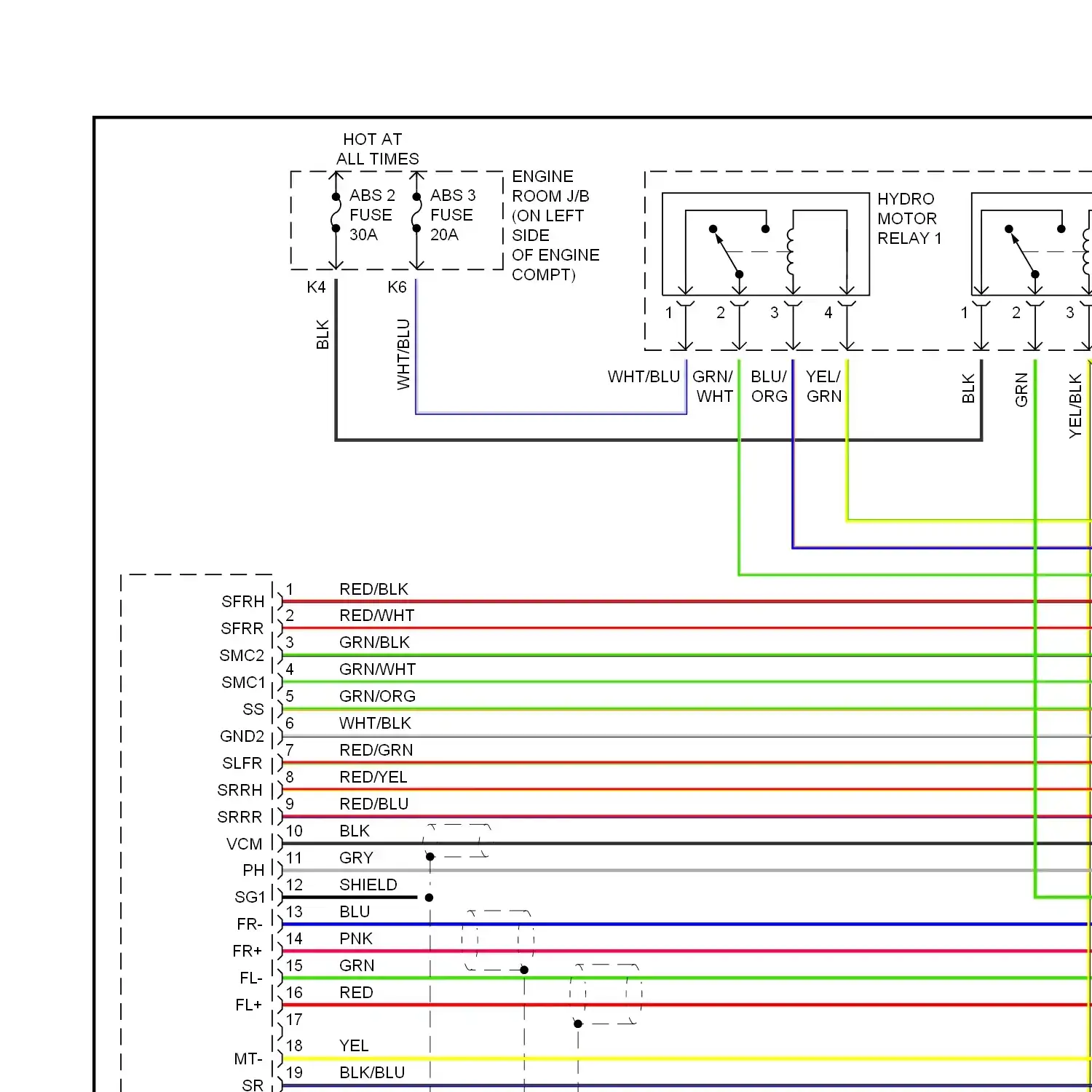Select the 'ABS 3 FUSE 20A' text
Screen dimensions: 1092x1092
click(453, 215)
